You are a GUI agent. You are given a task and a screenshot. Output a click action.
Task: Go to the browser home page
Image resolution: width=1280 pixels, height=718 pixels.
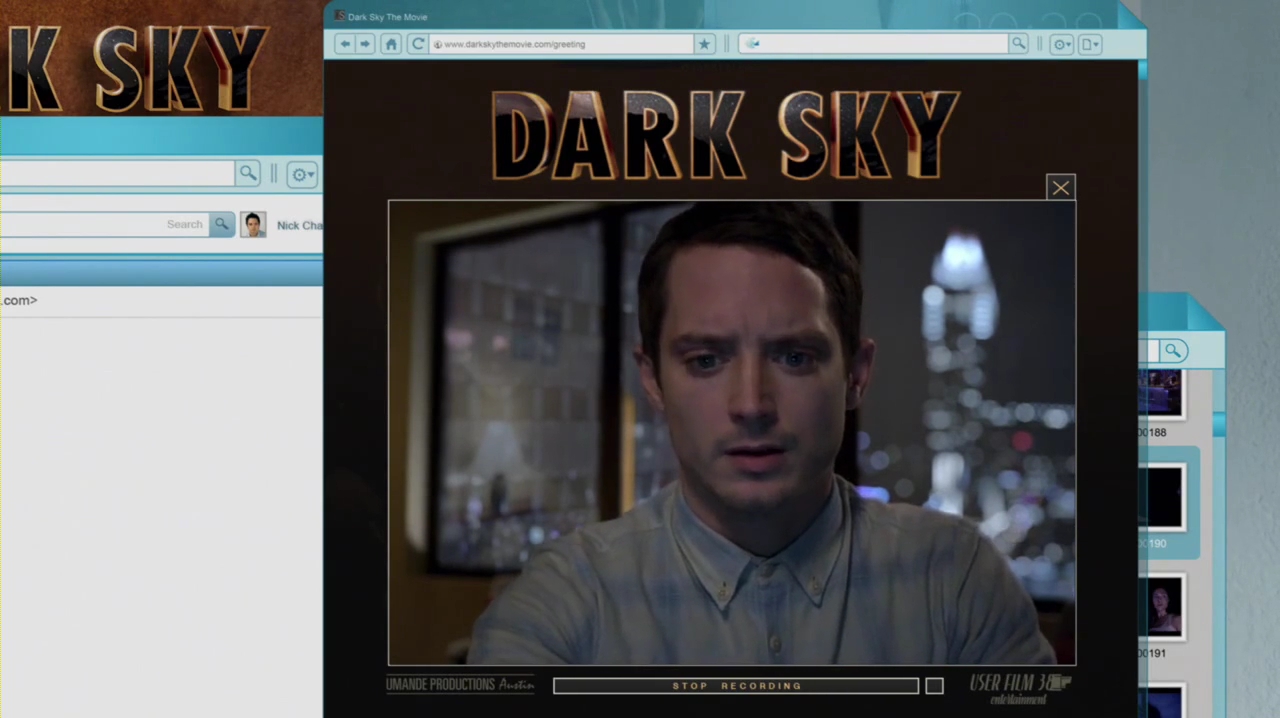(x=391, y=44)
